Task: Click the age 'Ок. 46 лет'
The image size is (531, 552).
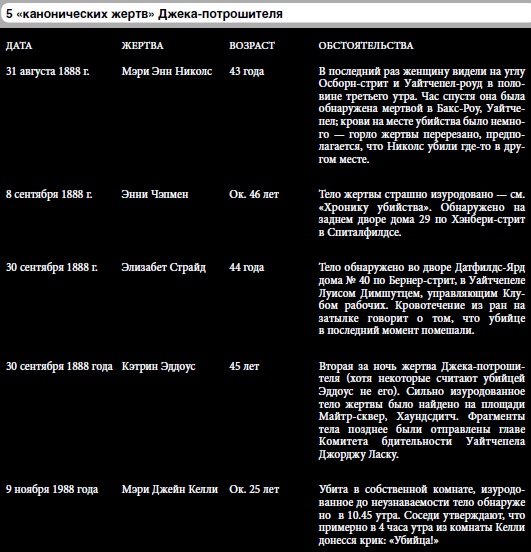Action: pos(254,194)
